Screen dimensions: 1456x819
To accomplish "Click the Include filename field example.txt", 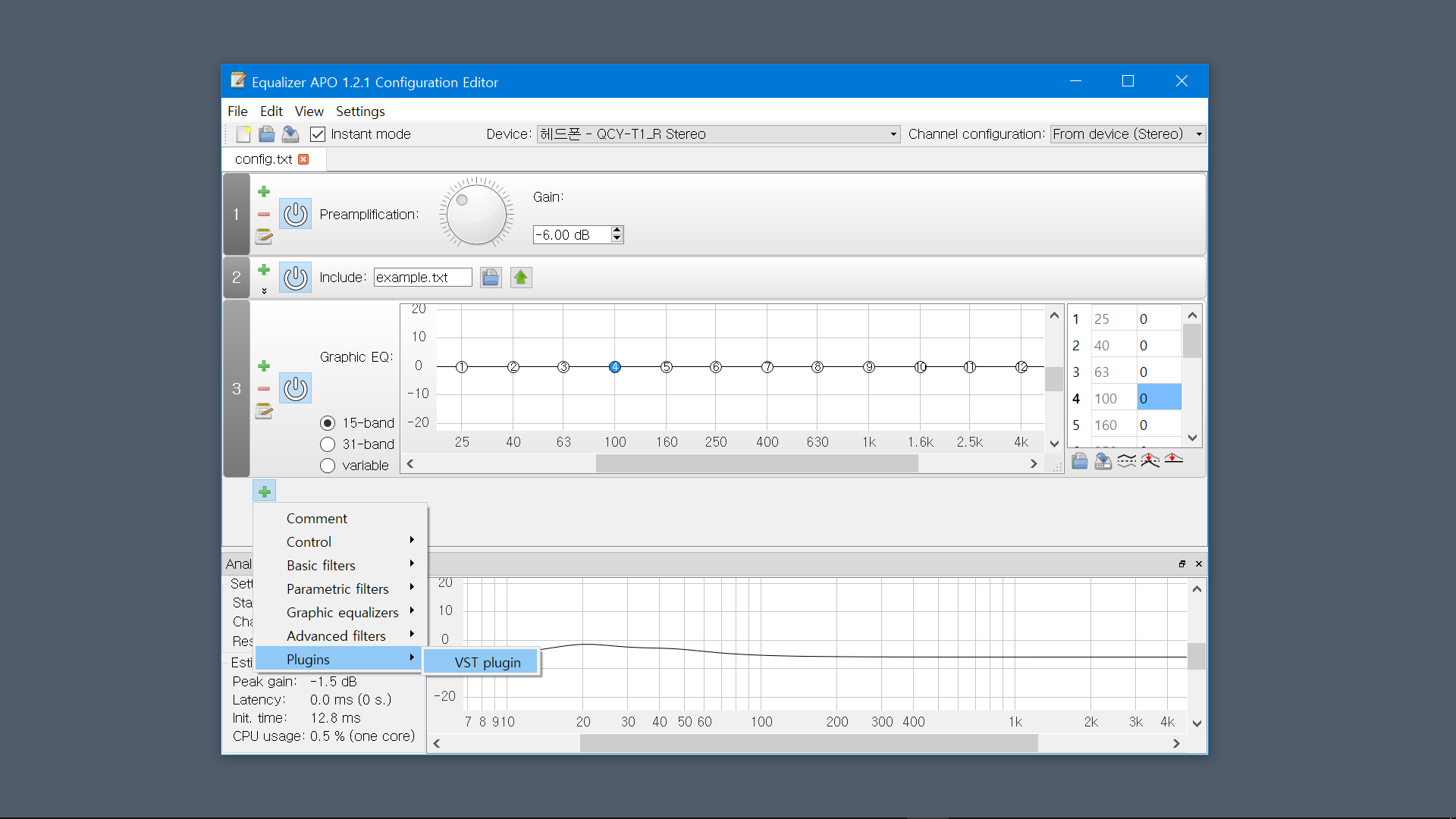I will [423, 278].
